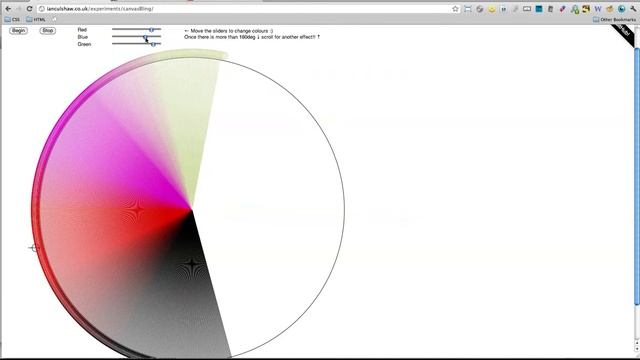Screen dimensions: 640x360
Task: Click the purple W extension icon
Action: pos(598,9)
